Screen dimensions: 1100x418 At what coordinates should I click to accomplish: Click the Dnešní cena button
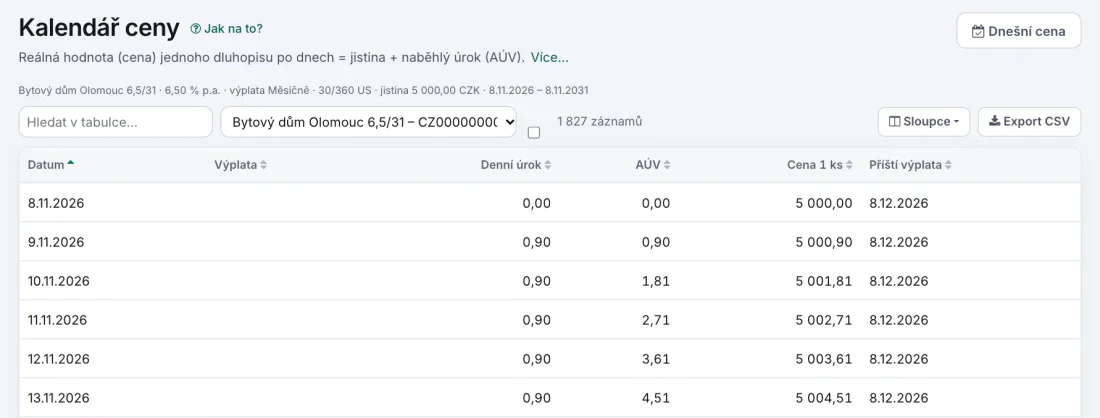pos(1019,31)
